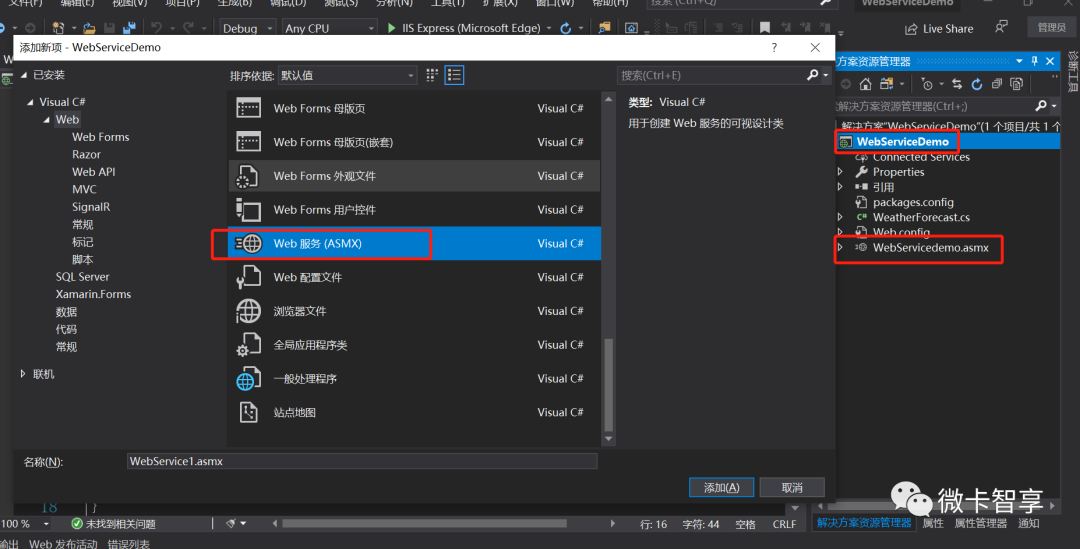Click the help question mark in dialog title
This screenshot has width=1080, height=549.
[774, 48]
